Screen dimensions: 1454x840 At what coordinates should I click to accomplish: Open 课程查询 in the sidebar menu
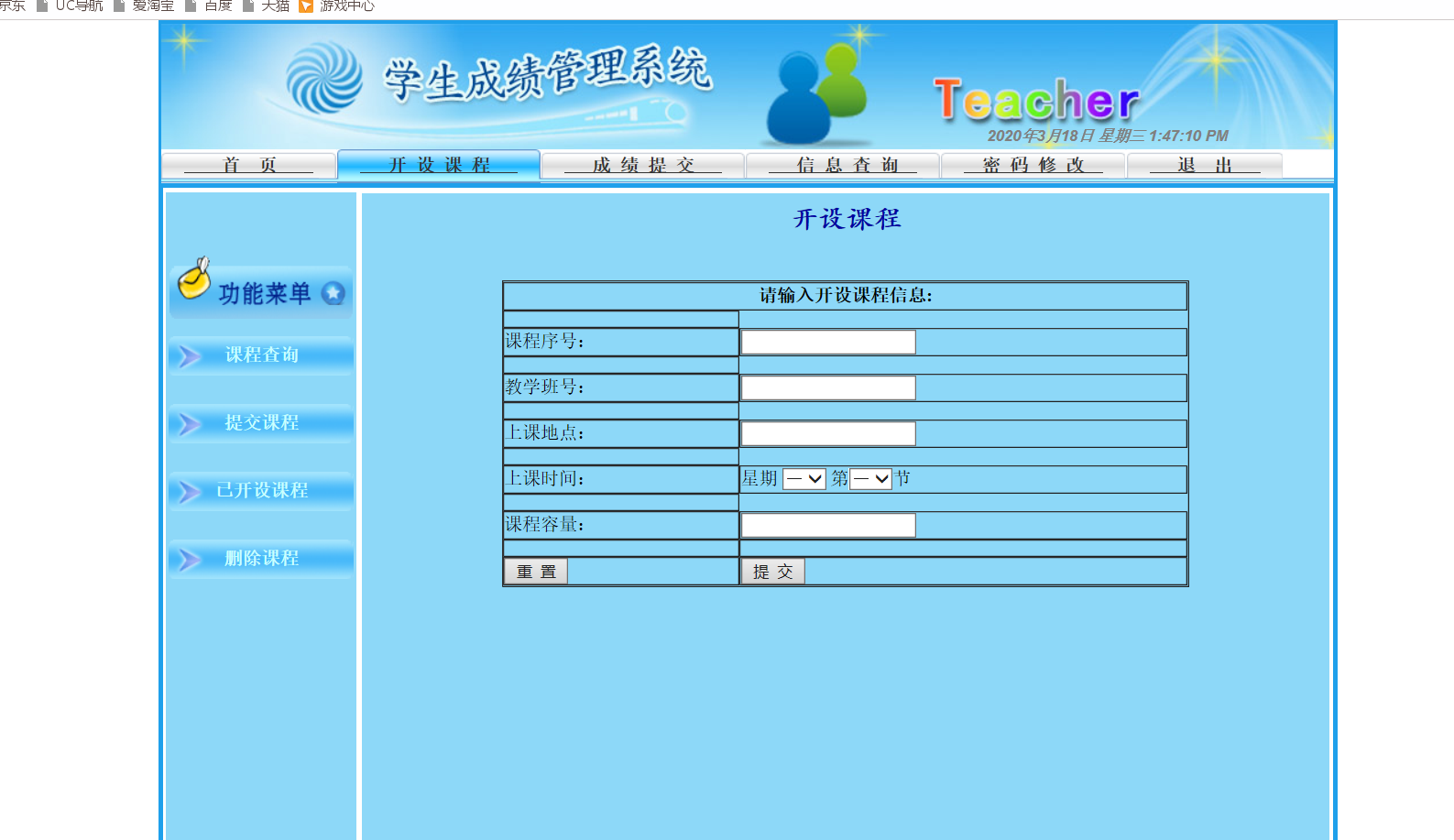tap(261, 355)
